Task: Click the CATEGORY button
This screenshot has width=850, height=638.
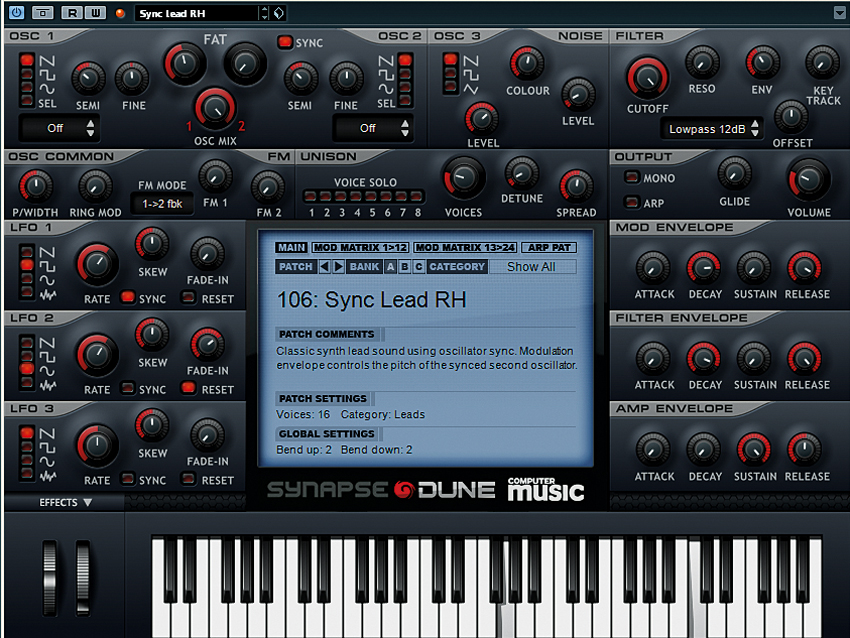Action: pyautogui.click(x=457, y=266)
